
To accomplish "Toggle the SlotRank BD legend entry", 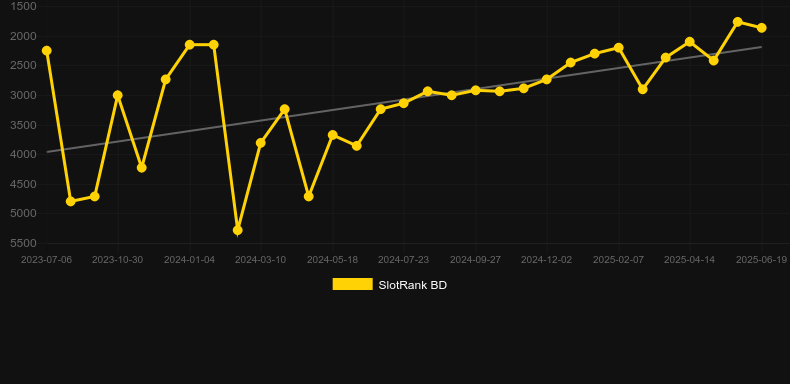I will click(389, 285).
